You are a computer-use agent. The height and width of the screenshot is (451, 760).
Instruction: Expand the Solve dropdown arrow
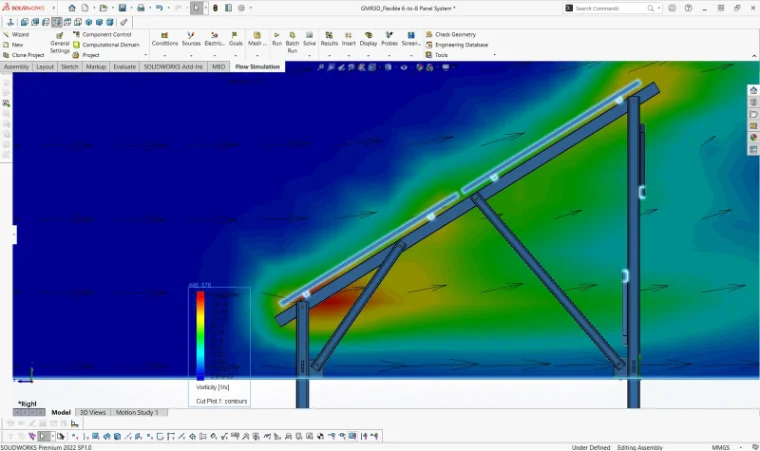coord(309,55)
